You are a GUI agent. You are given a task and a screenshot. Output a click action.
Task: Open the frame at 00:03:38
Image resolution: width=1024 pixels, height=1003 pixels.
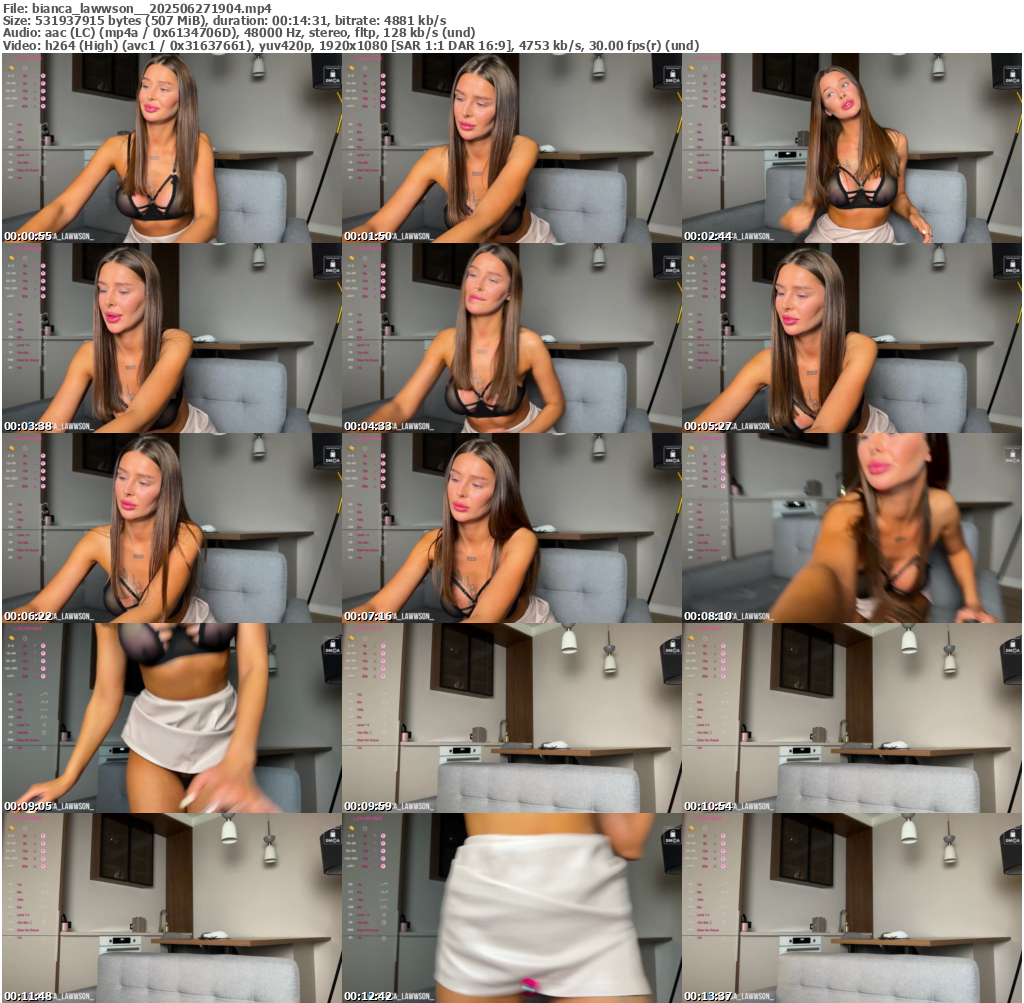[x=171, y=338]
